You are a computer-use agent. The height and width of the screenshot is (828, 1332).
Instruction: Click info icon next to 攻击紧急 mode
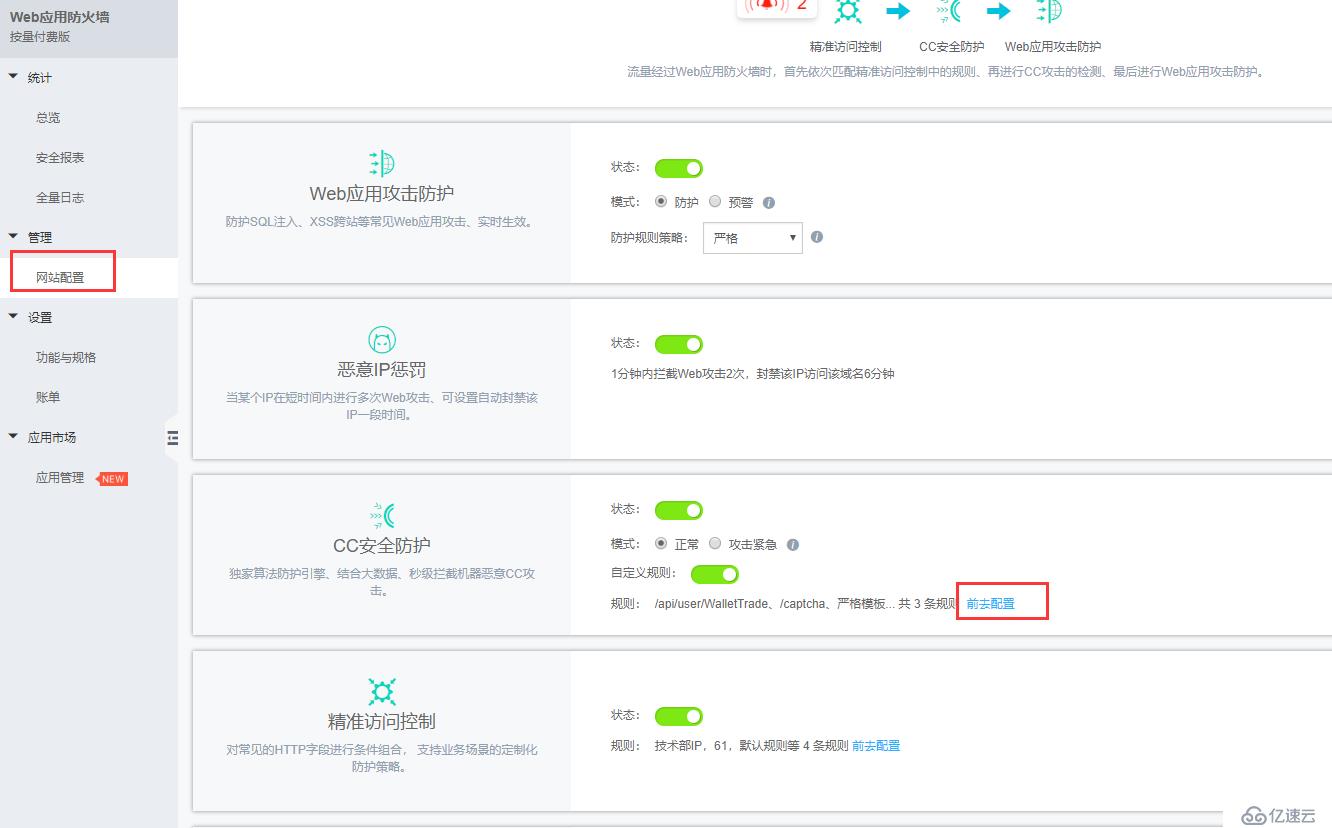(793, 545)
